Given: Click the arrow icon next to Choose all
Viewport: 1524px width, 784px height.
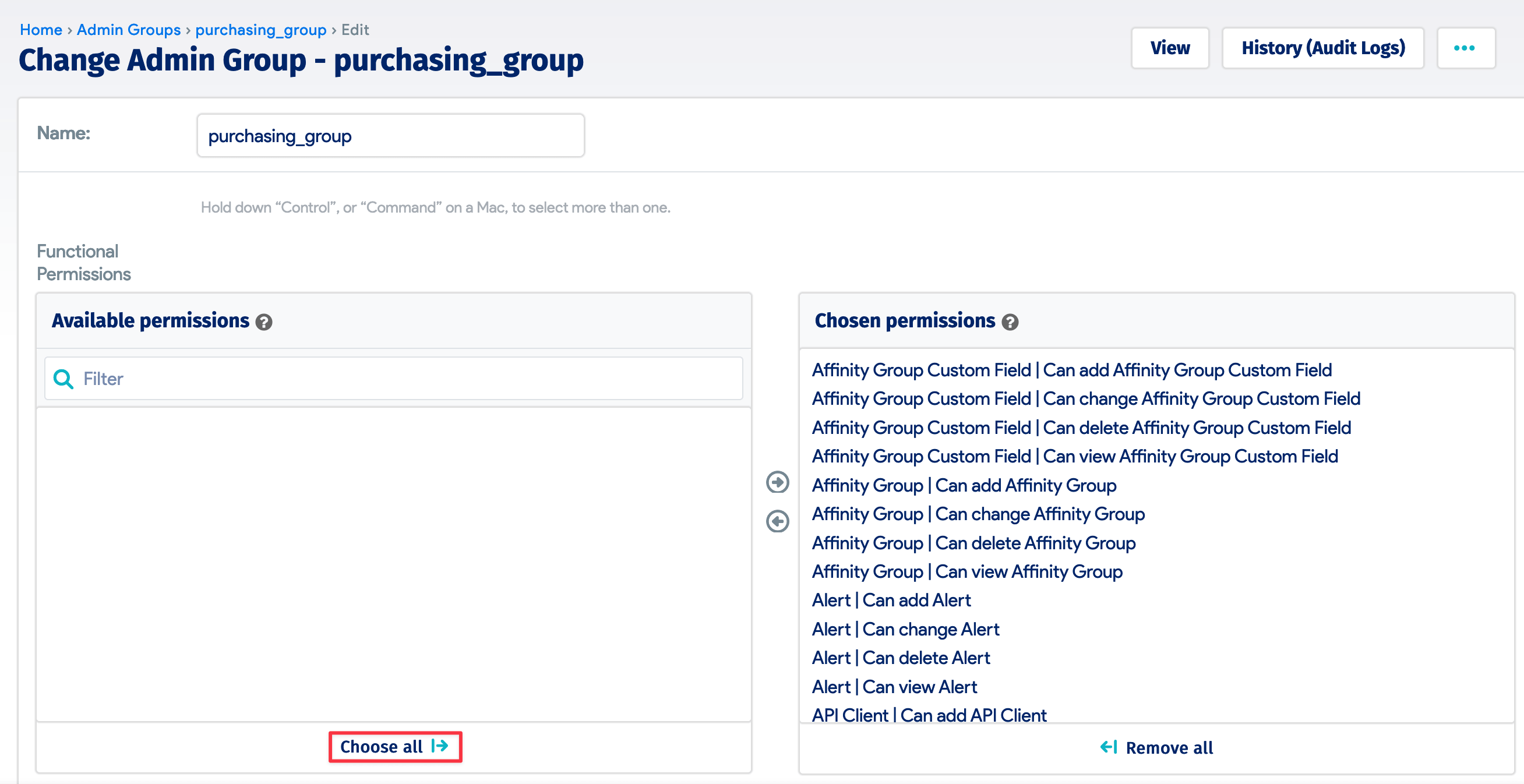Looking at the screenshot, I should tap(440, 747).
